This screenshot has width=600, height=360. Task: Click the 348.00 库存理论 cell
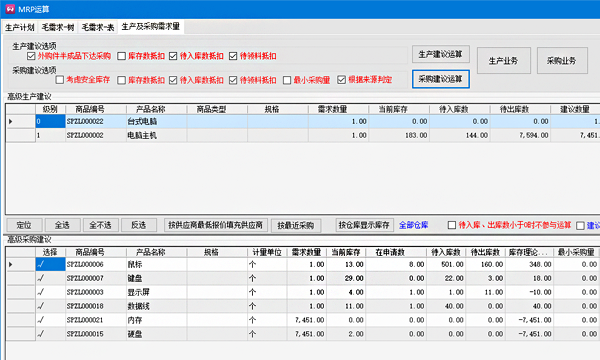[x=530, y=264]
